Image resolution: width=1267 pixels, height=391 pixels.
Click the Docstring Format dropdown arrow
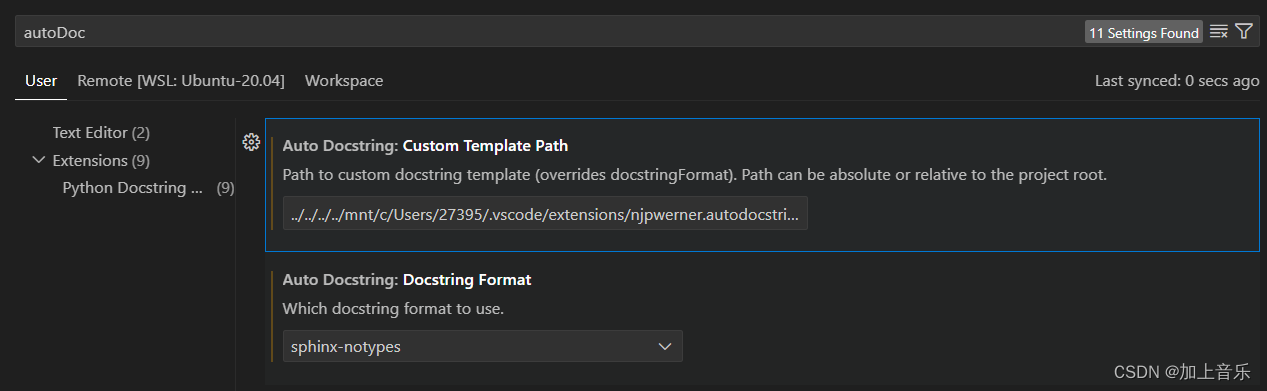[x=665, y=346]
